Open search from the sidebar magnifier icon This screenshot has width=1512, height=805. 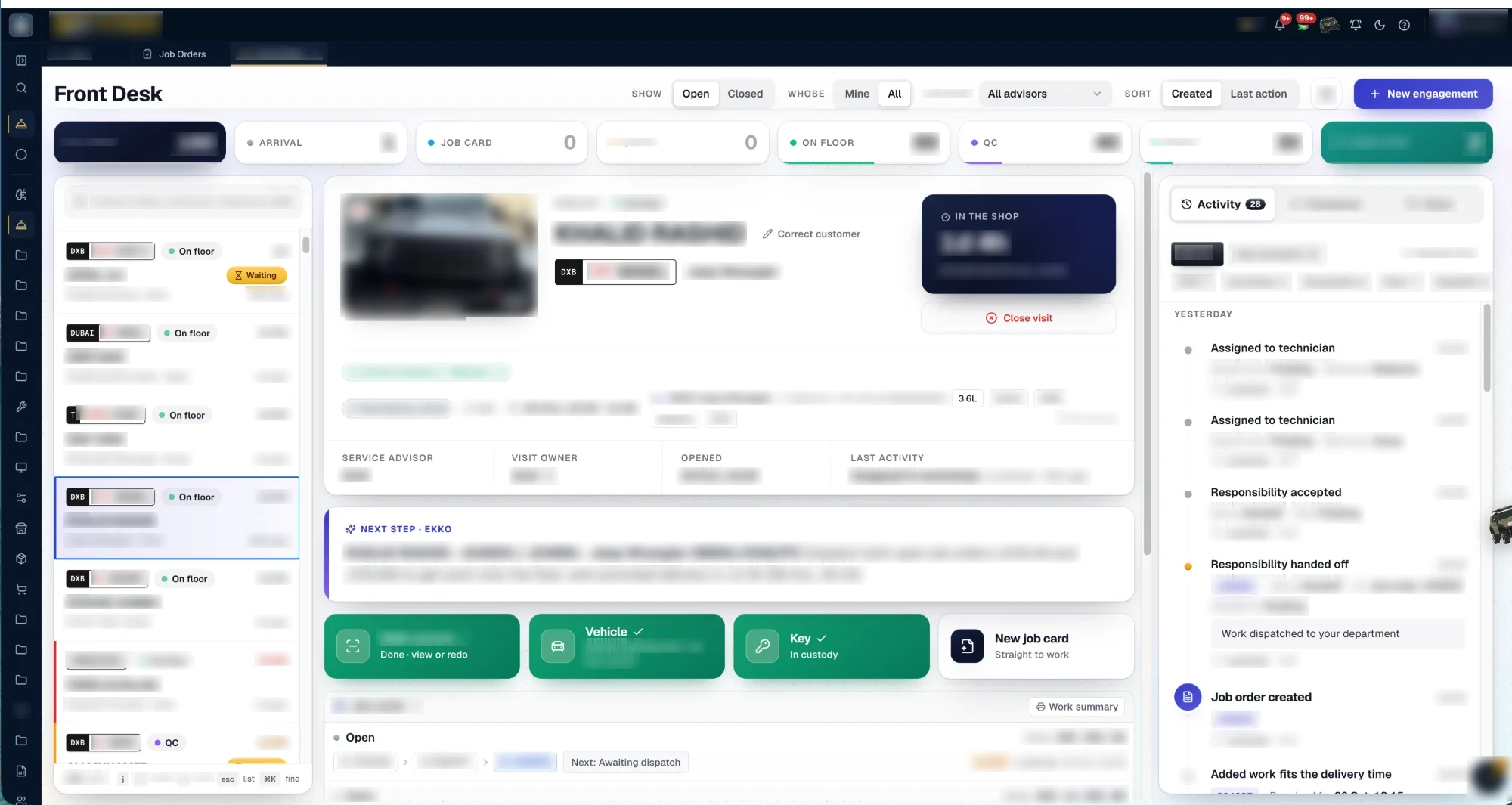tap(21, 88)
